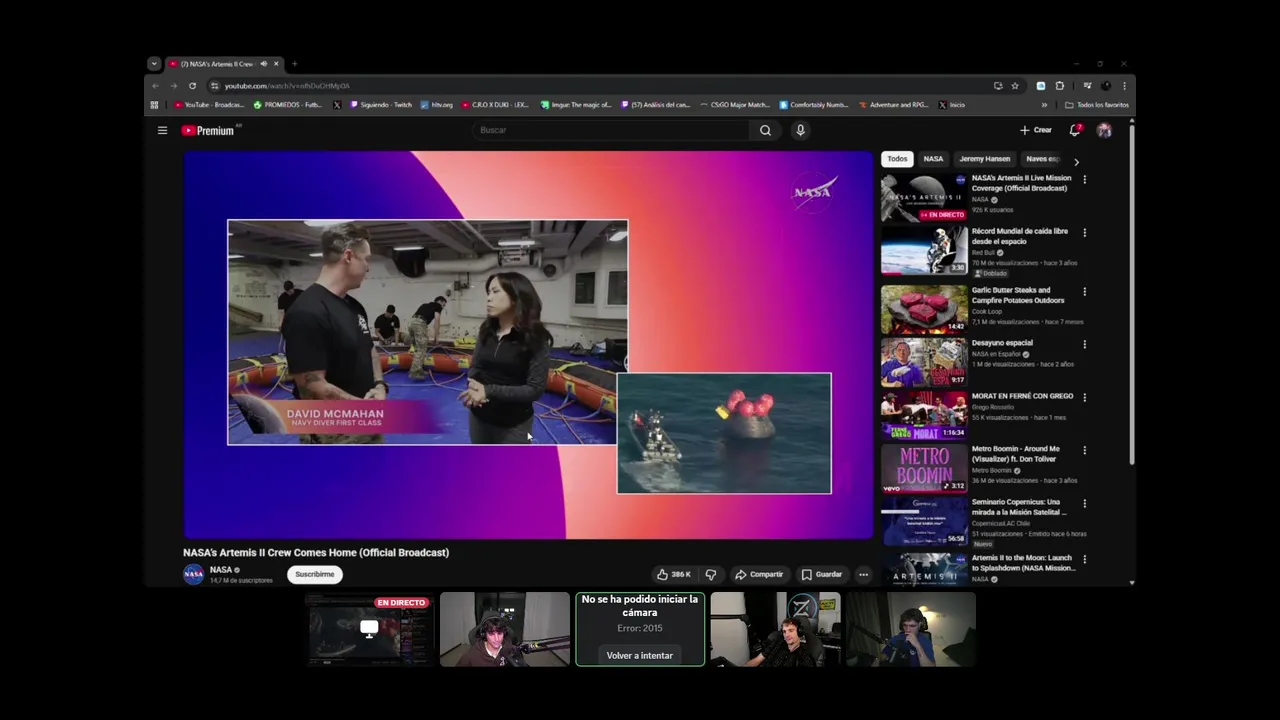Focus the YouTube Buscar search field
This screenshot has height=720, width=1280.
click(610, 130)
